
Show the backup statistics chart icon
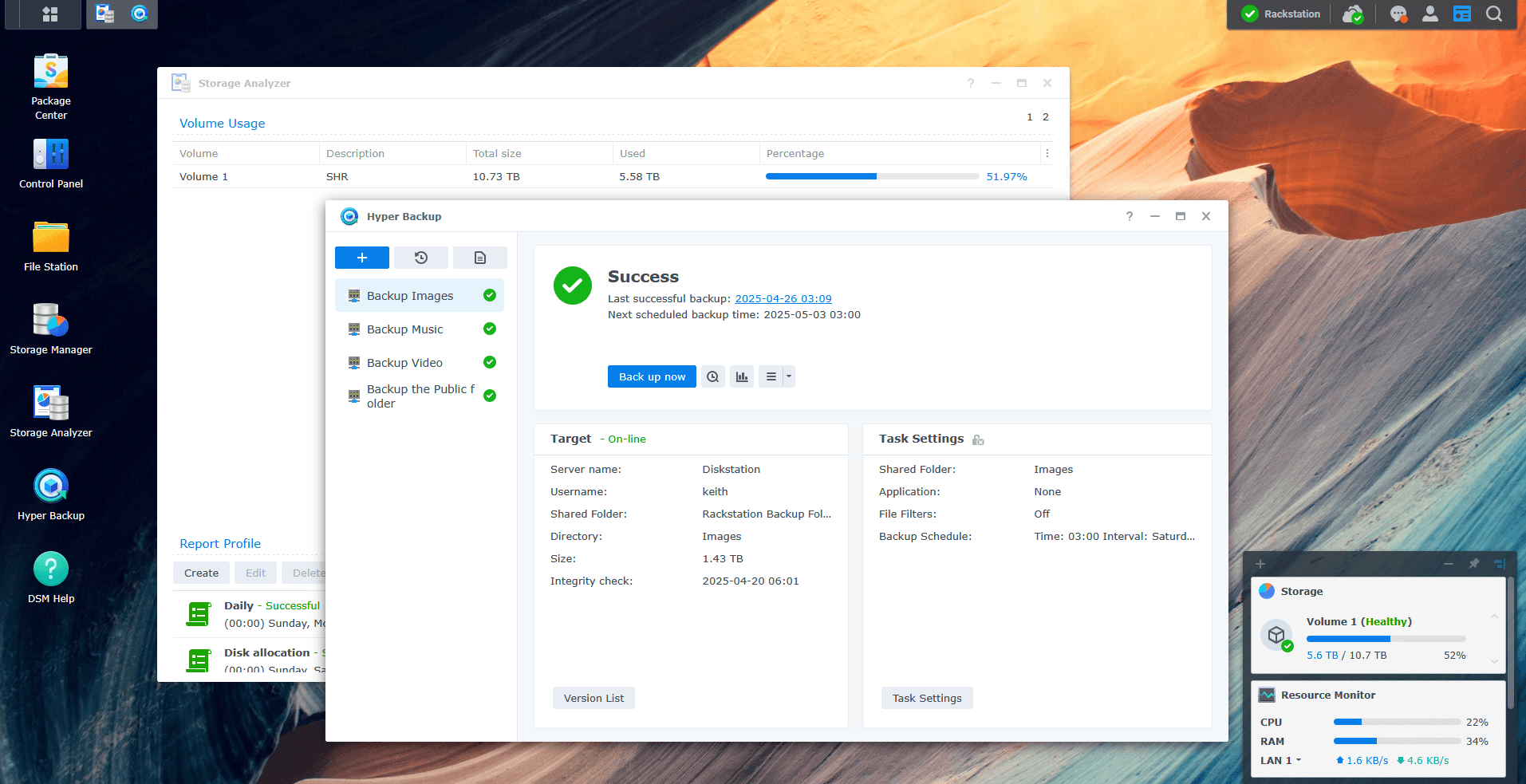click(x=742, y=376)
